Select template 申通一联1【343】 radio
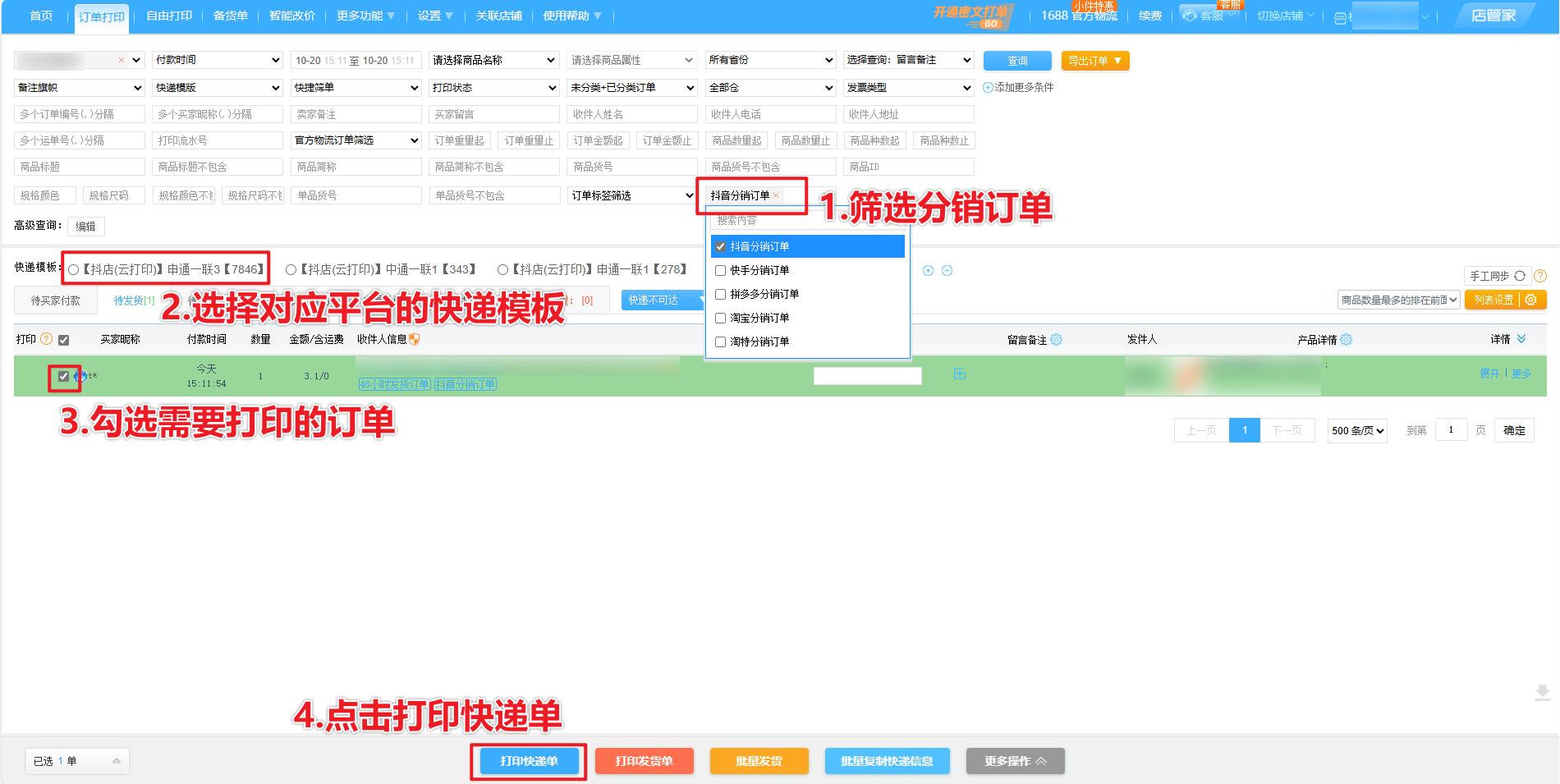The width and height of the screenshot is (1560, 784). pos(291,269)
